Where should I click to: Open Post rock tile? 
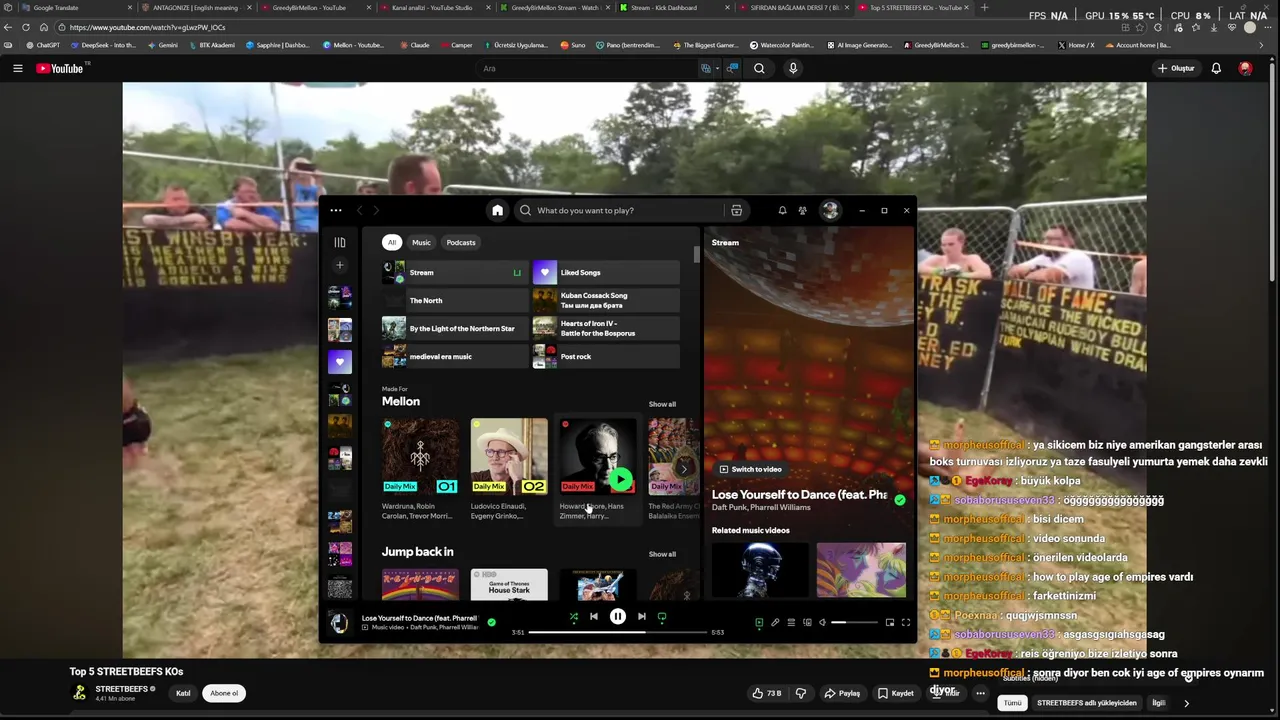[x=606, y=356]
